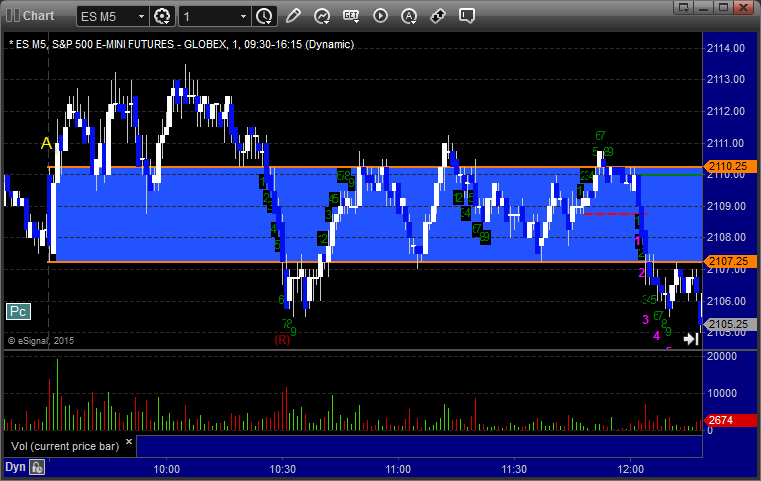Click the 2105.25 last price marker
This screenshot has height=481, width=761.
coord(729,324)
